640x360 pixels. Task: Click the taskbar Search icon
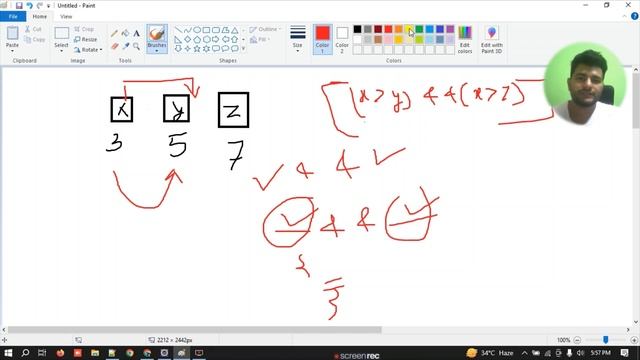click(25, 353)
